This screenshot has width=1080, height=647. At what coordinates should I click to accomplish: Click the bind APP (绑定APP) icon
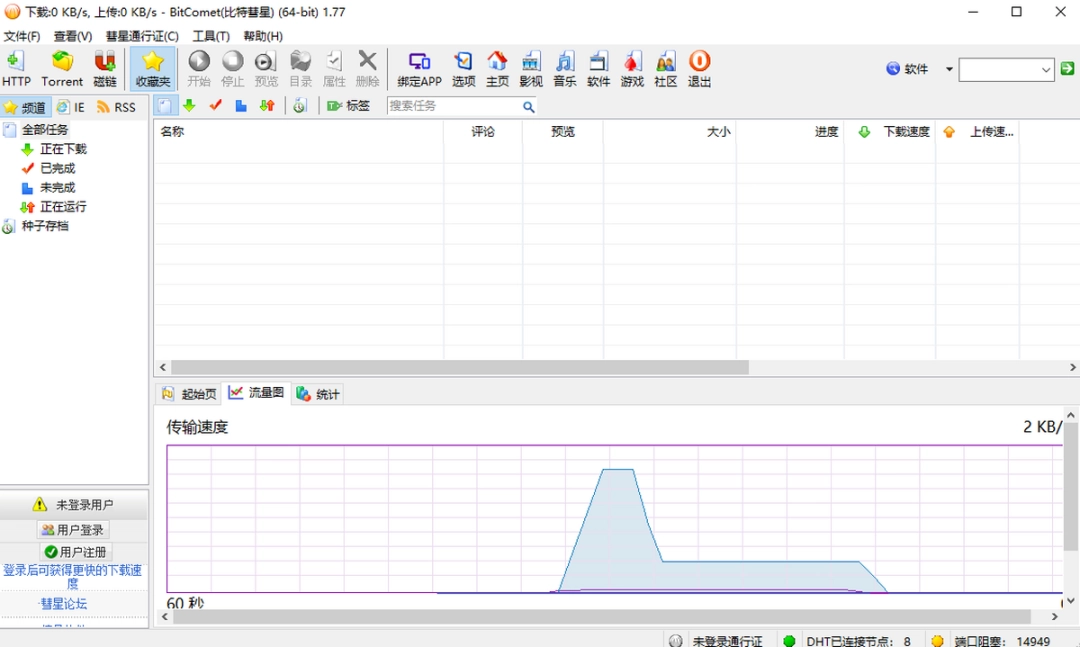(x=419, y=69)
